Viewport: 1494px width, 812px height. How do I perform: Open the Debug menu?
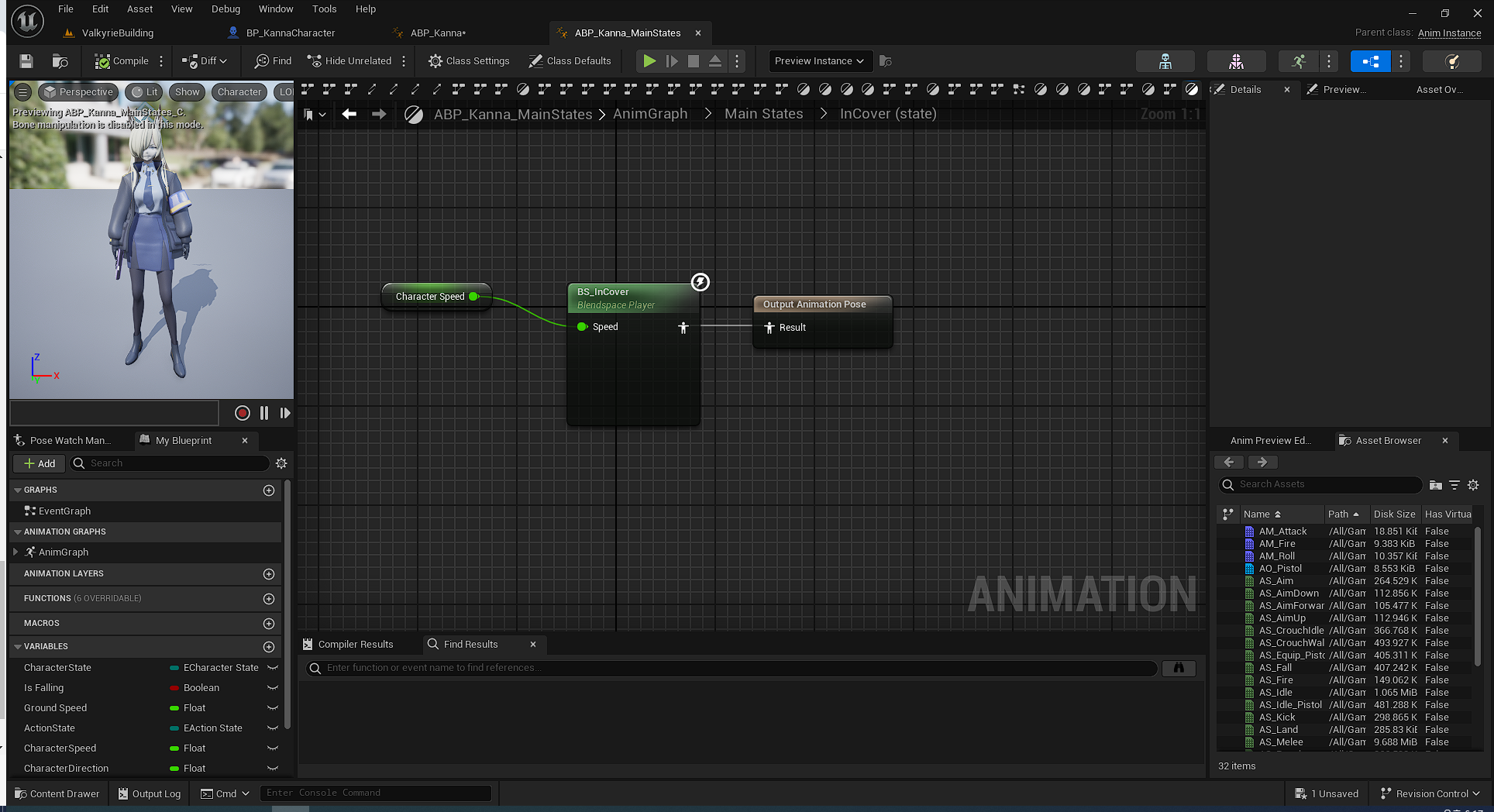(226, 9)
